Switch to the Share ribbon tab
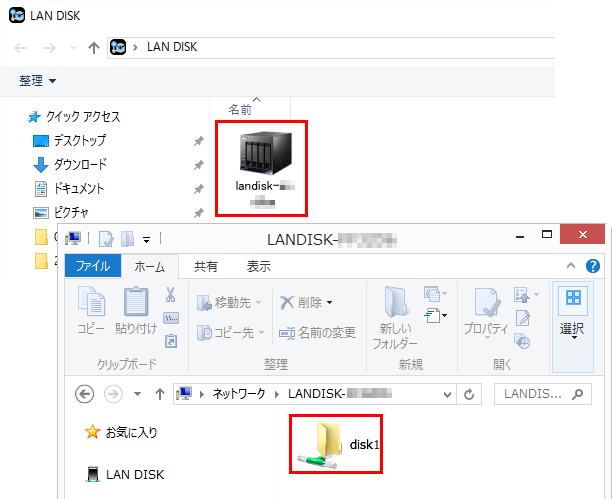 (x=206, y=267)
